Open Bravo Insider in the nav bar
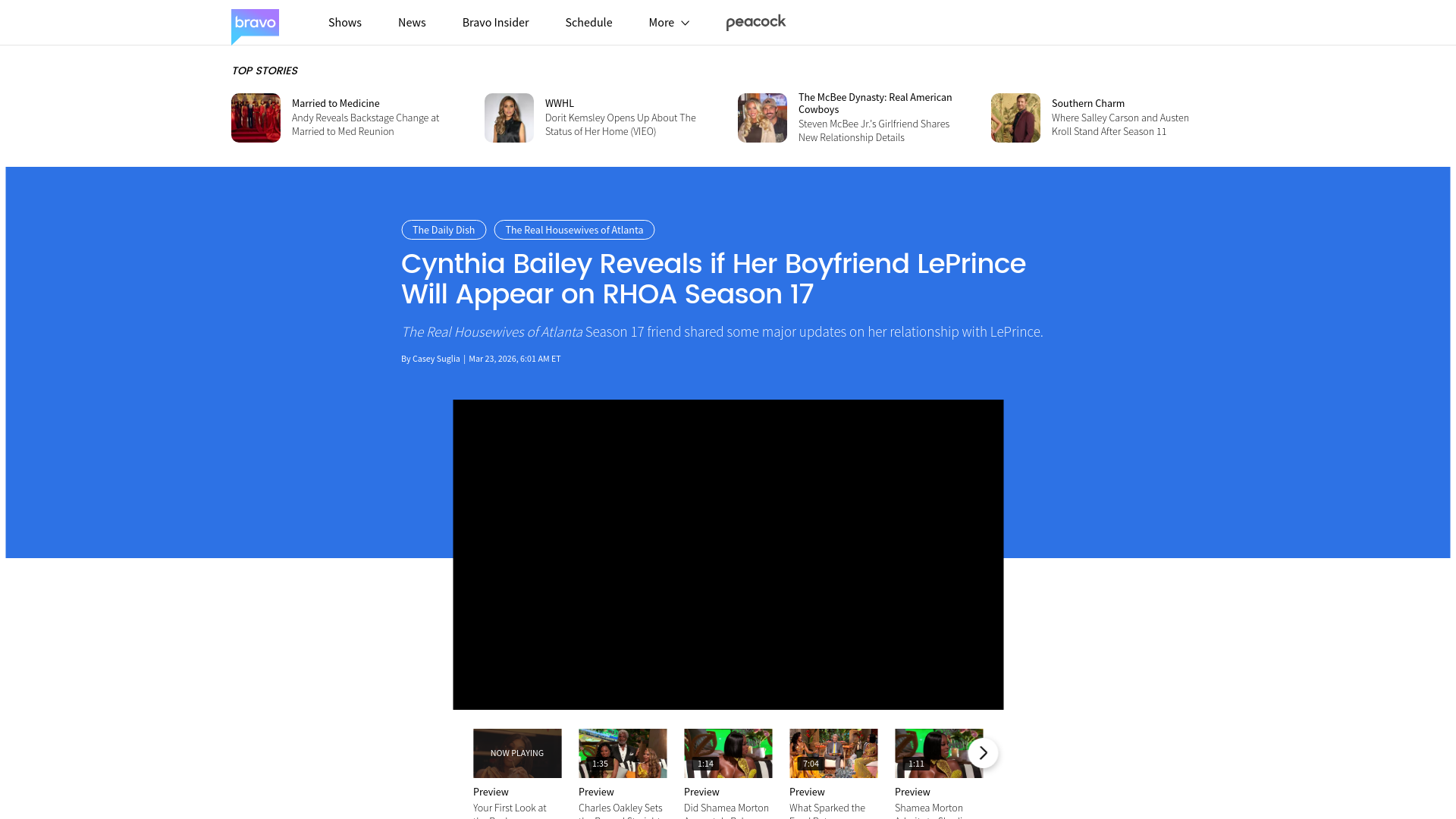 point(495,23)
